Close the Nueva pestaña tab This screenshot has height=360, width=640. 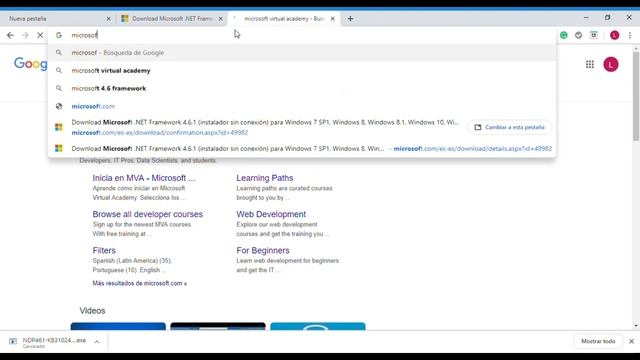click(108, 19)
